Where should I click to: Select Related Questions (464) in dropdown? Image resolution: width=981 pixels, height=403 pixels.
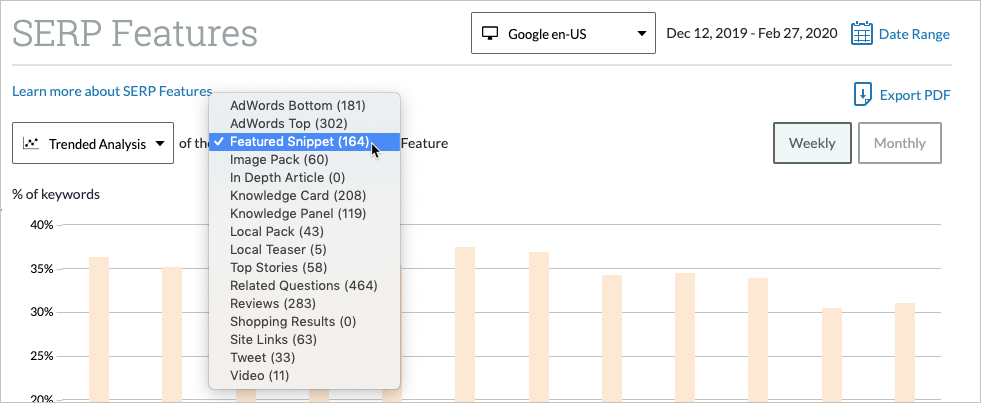(303, 285)
